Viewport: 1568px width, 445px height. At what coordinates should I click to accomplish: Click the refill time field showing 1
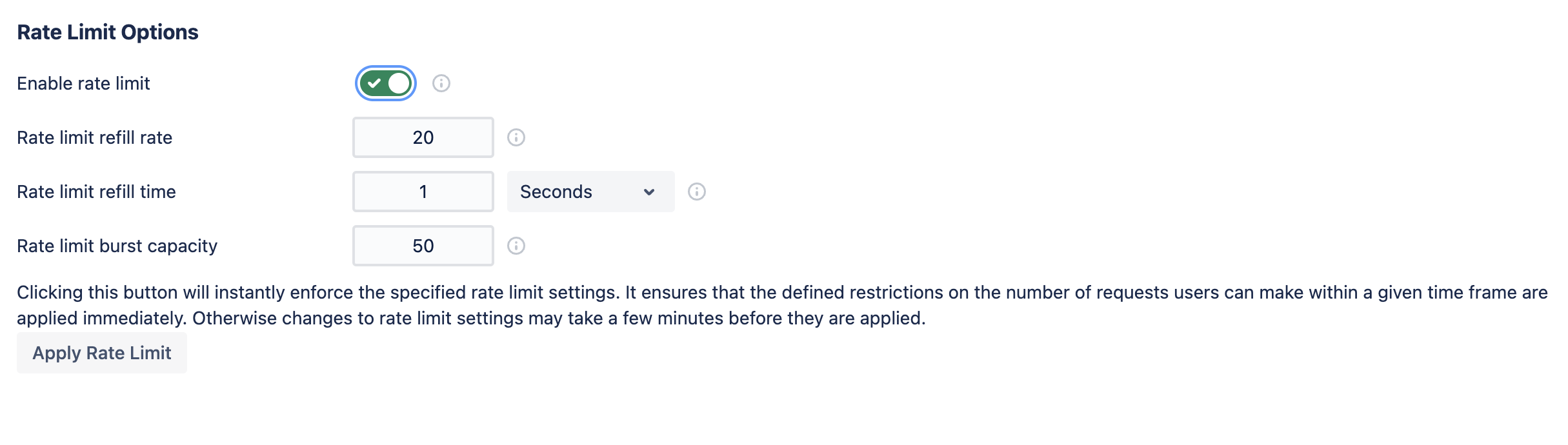click(x=423, y=192)
